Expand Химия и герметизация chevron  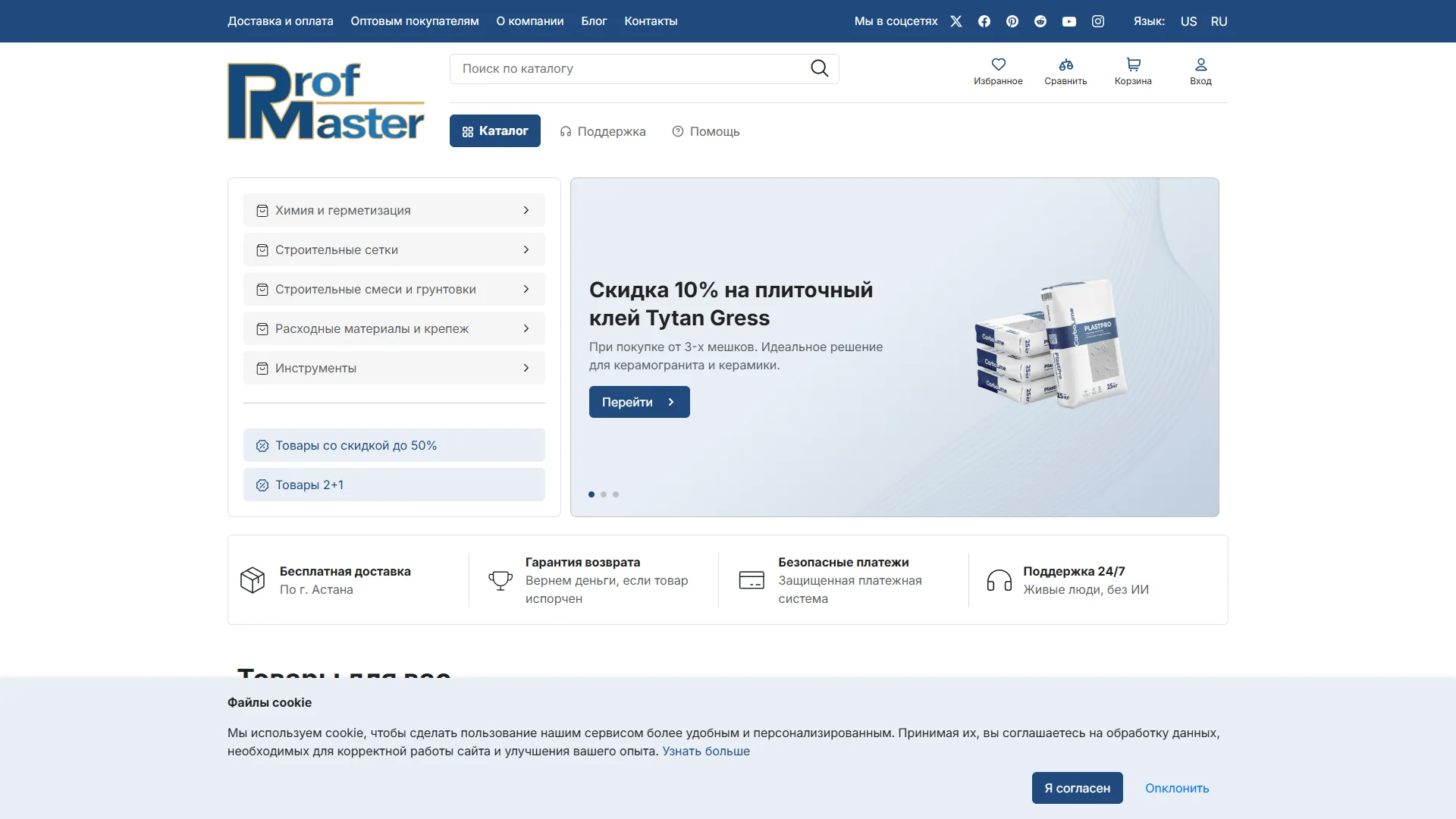click(526, 210)
